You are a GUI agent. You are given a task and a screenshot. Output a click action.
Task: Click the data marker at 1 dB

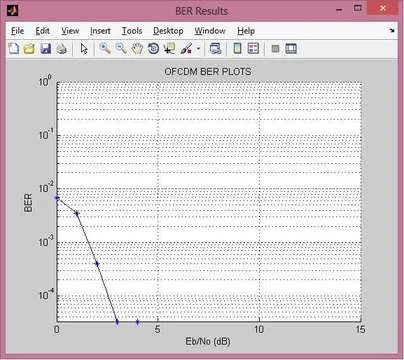pyautogui.click(x=77, y=213)
